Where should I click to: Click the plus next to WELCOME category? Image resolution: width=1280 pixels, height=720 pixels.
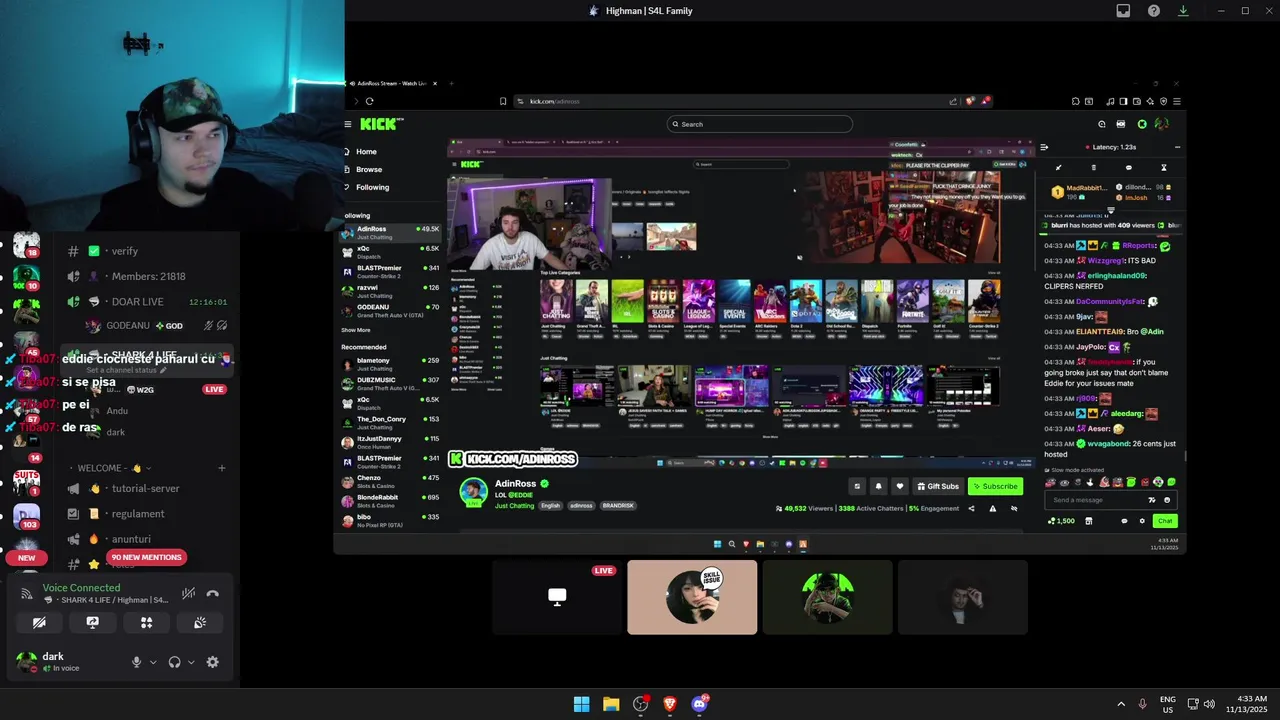tap(222, 468)
